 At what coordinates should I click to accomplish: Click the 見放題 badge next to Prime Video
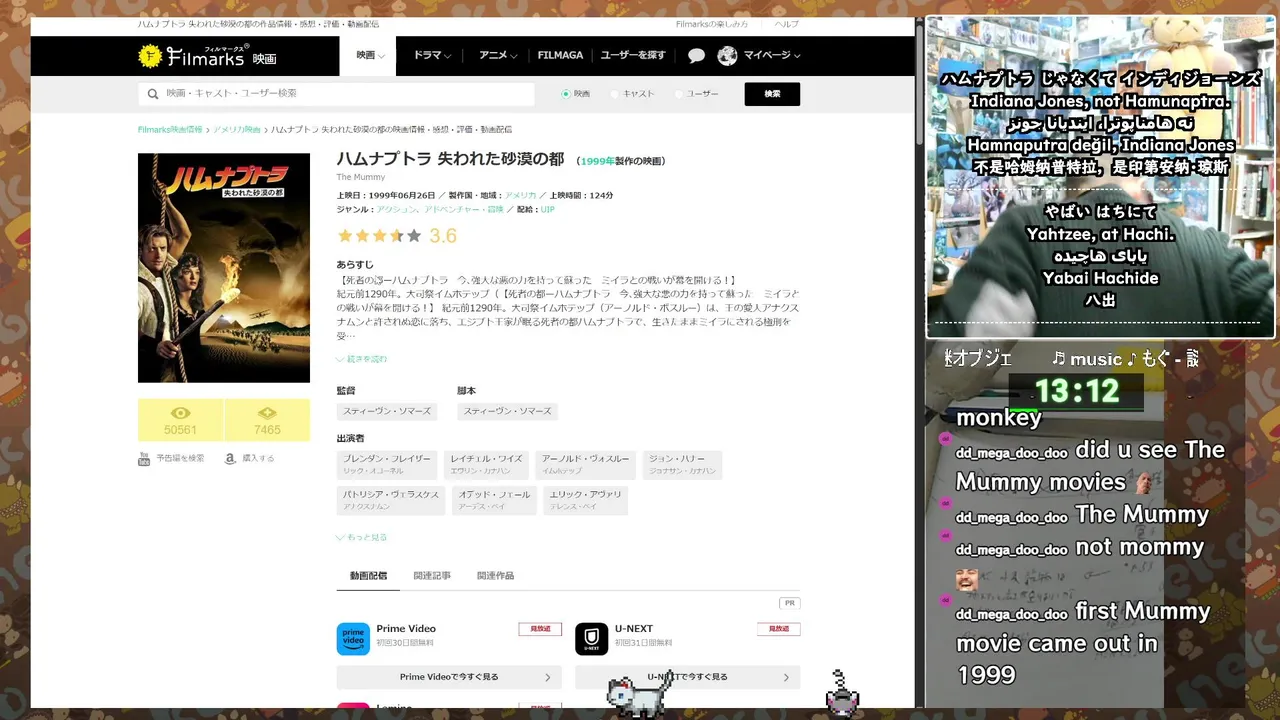pos(540,629)
